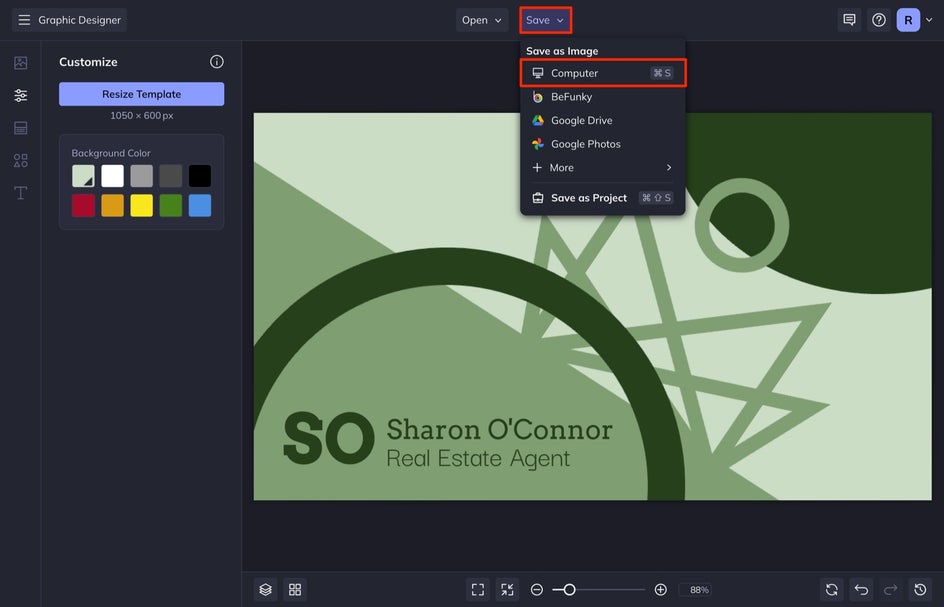This screenshot has height=607, width=944.
Task: Open the Layers panel icon
Action: [x=265, y=590]
